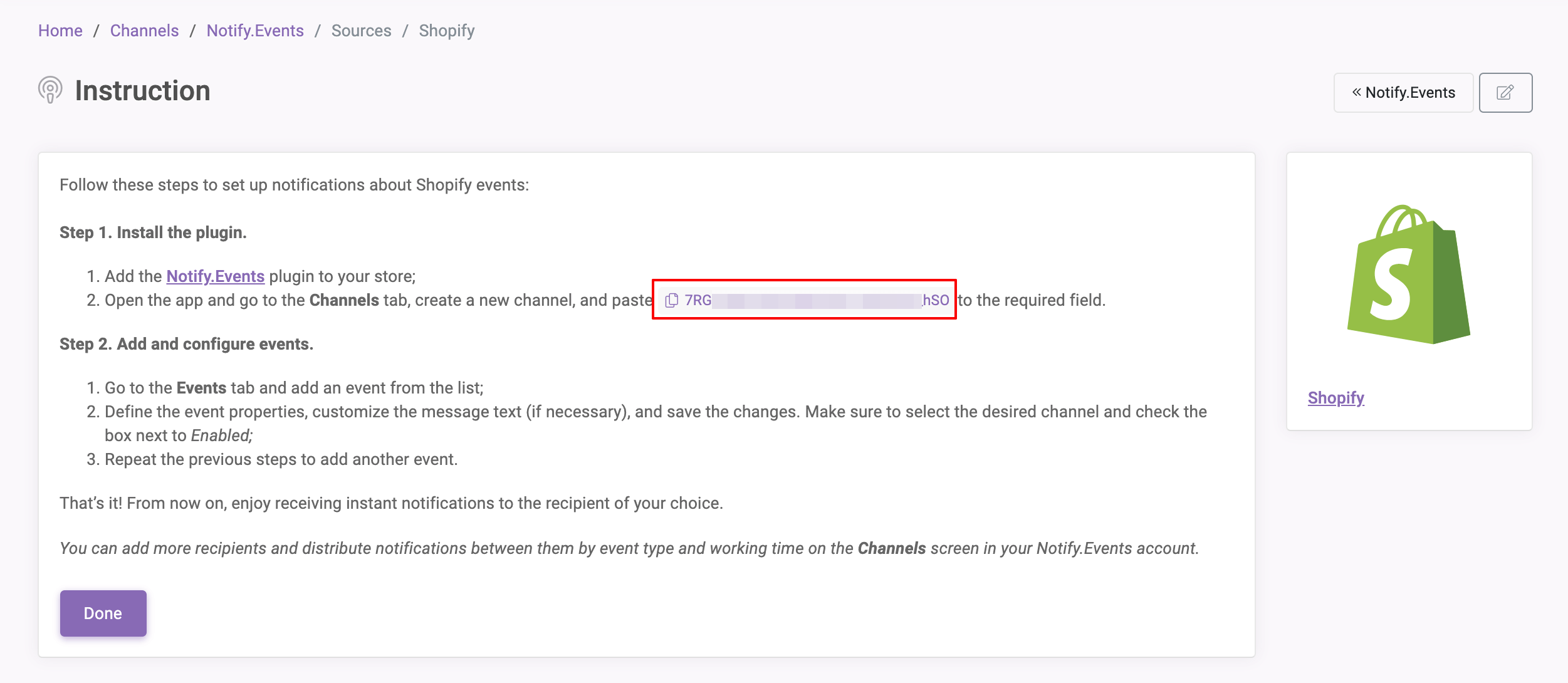Click the edit pencil icon button
This screenshot has height=683, width=1568.
click(x=1505, y=93)
